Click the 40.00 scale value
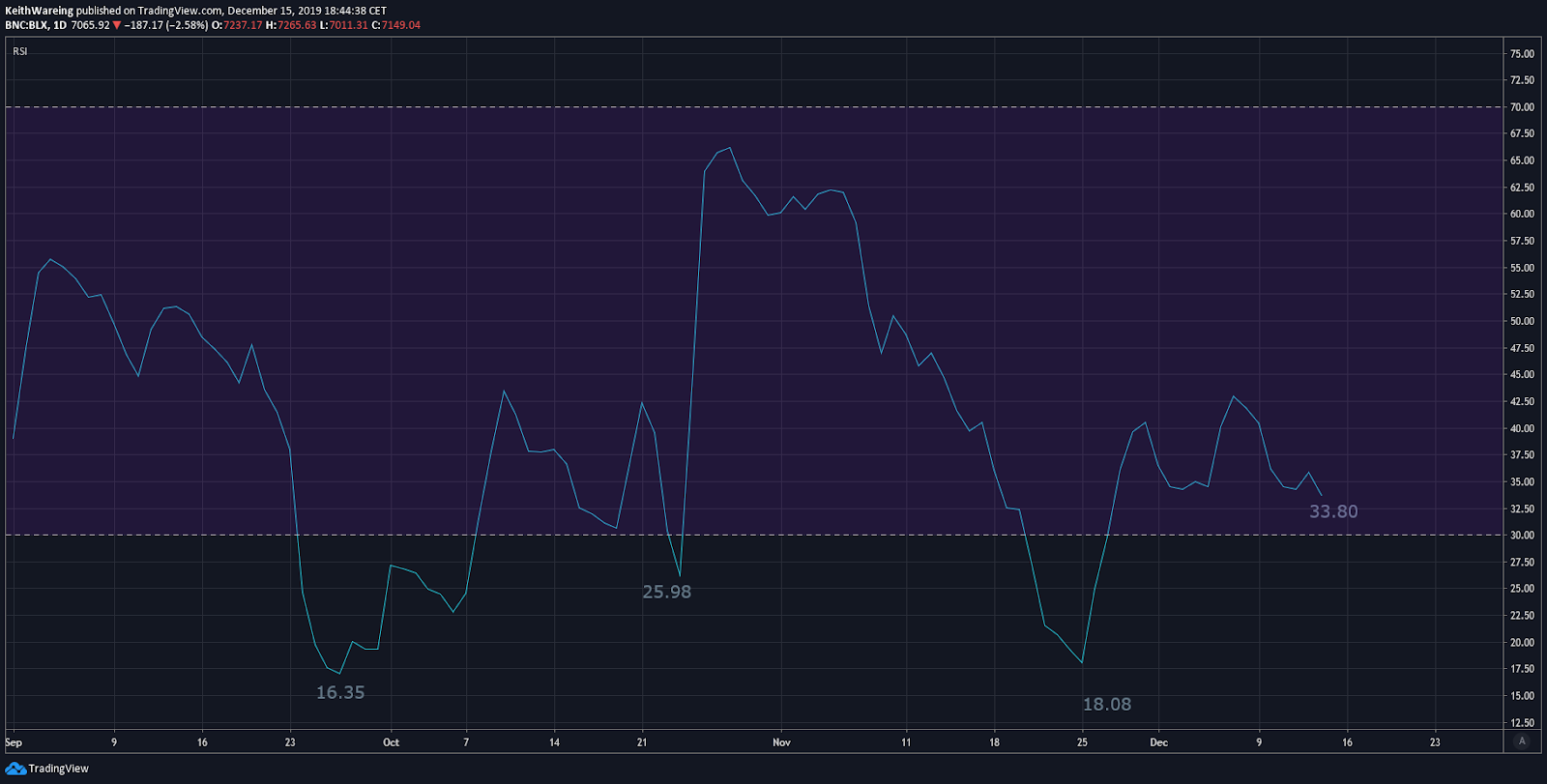Viewport: 1547px width, 784px height. [1522, 428]
